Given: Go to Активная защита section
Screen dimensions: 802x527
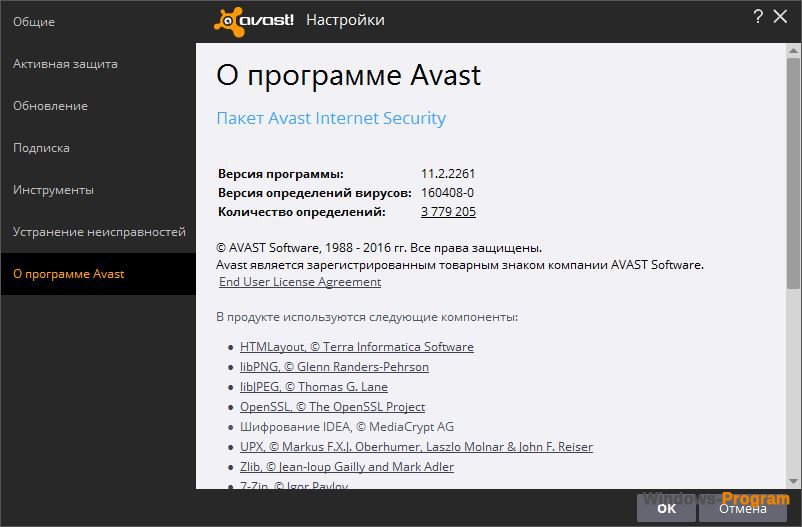Looking at the screenshot, I should [98, 63].
